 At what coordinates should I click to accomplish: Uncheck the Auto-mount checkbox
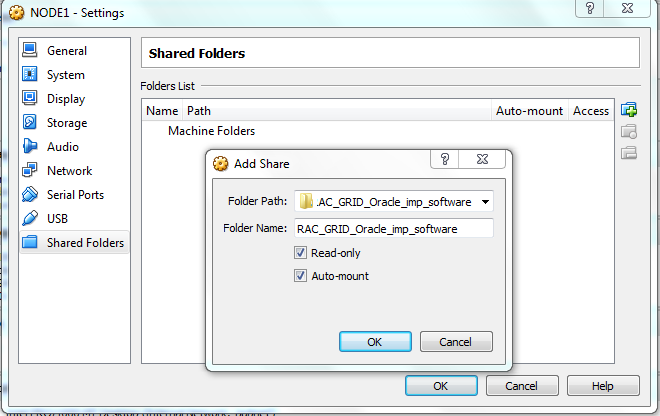coord(300,276)
